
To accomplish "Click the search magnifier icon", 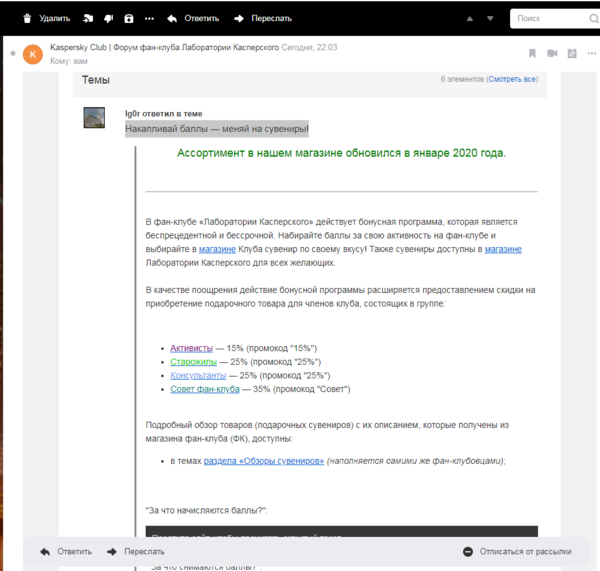I will 593,18.
